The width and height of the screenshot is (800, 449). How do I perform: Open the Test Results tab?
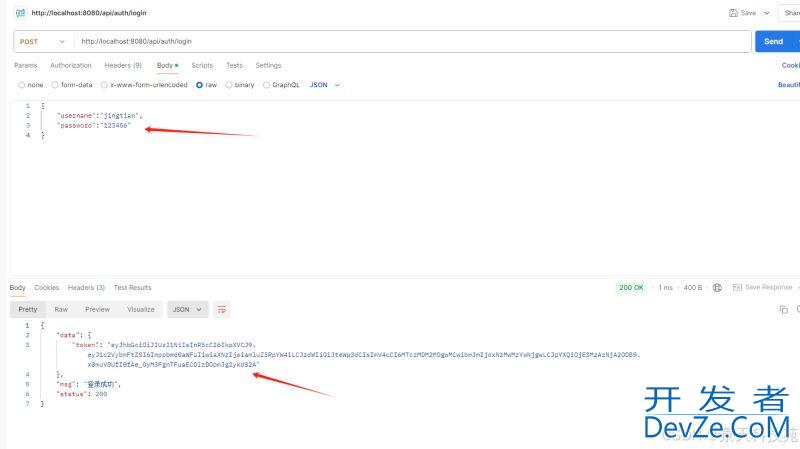coord(133,288)
